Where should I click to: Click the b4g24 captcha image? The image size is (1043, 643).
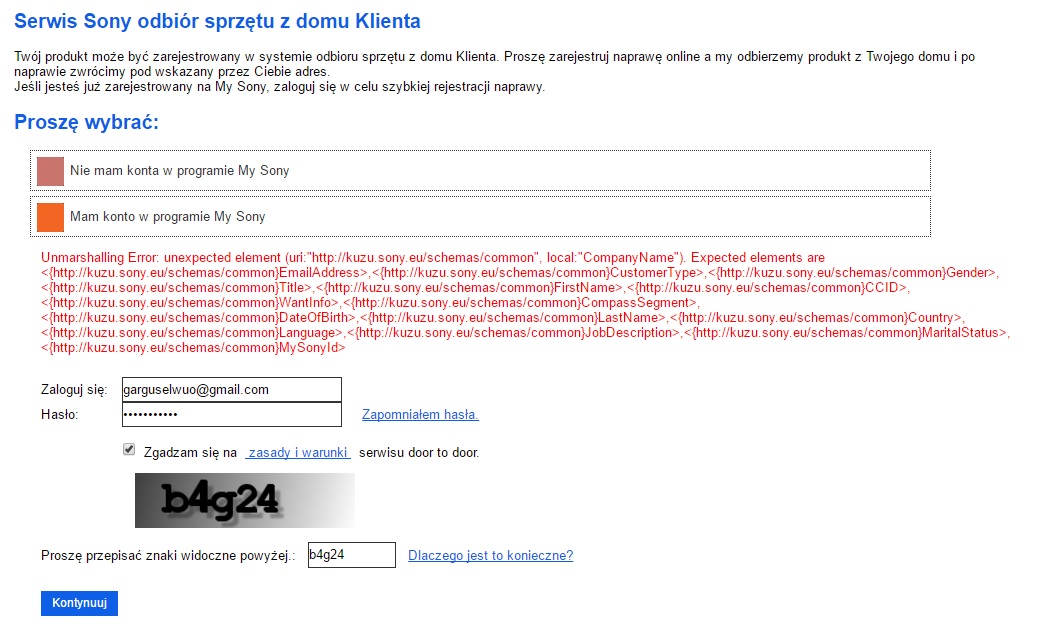(244, 500)
